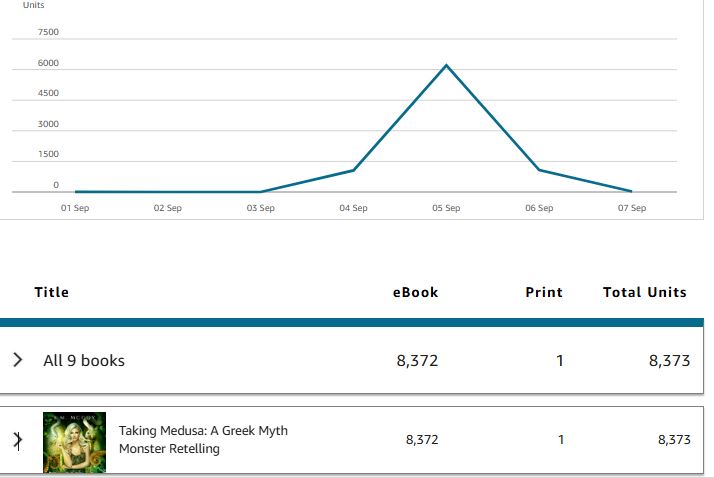Click the 05 Sep axis label

[x=446, y=208]
